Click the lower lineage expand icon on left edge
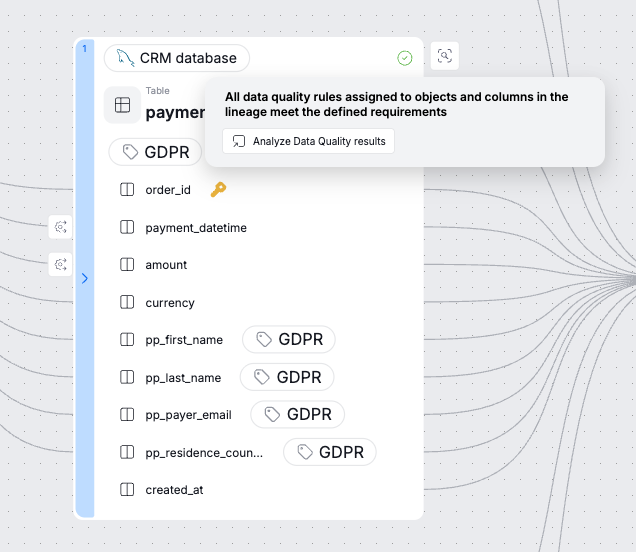 click(61, 265)
